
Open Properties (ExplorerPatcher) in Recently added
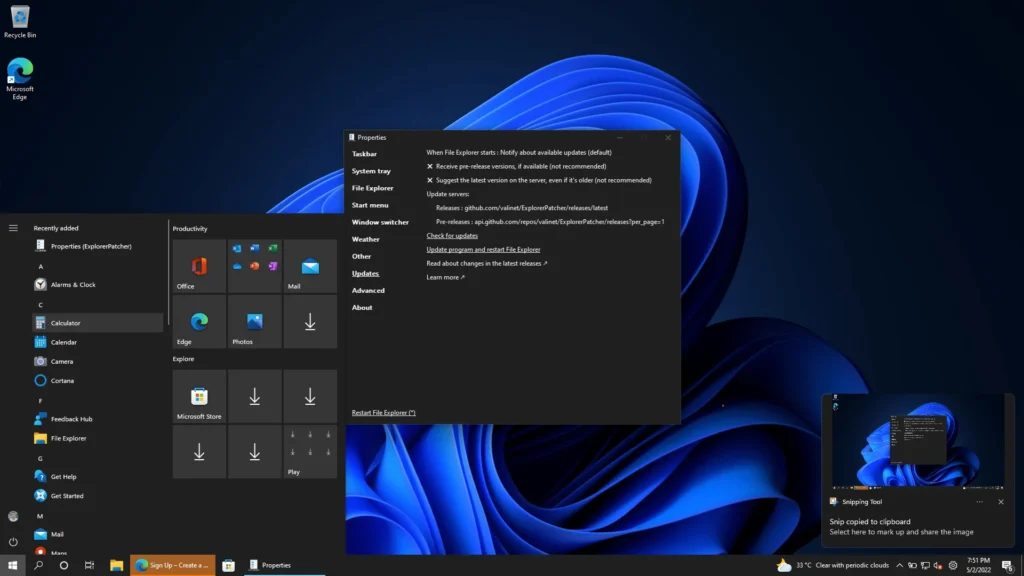tap(98, 246)
